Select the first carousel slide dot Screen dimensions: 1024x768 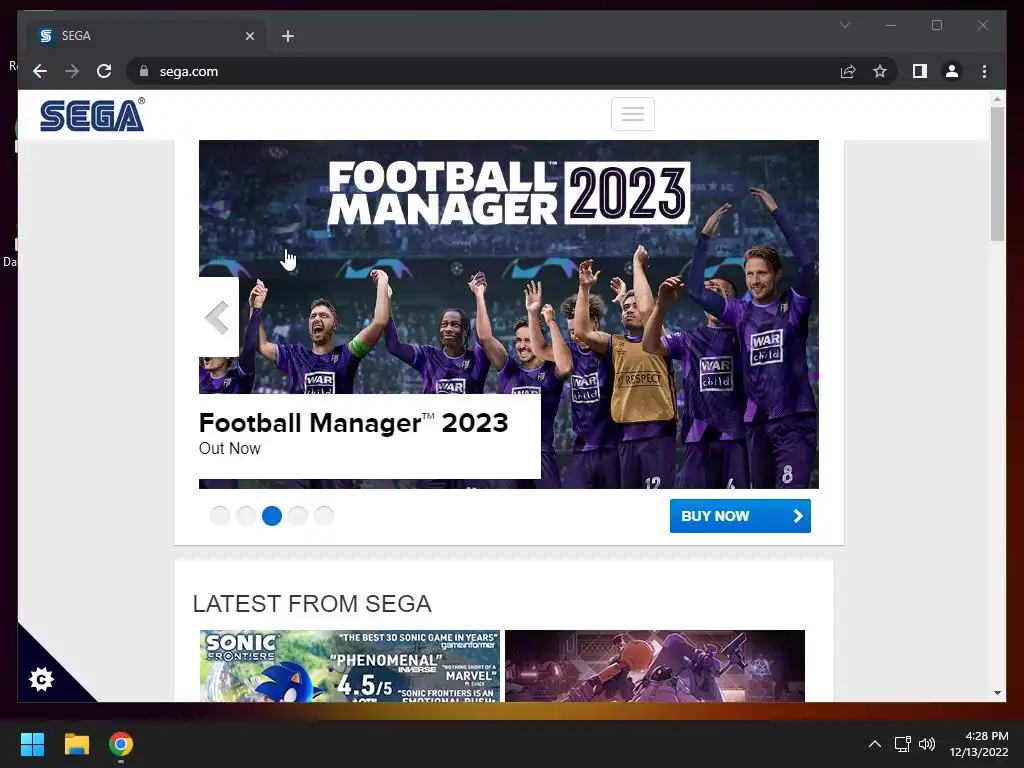(x=220, y=515)
